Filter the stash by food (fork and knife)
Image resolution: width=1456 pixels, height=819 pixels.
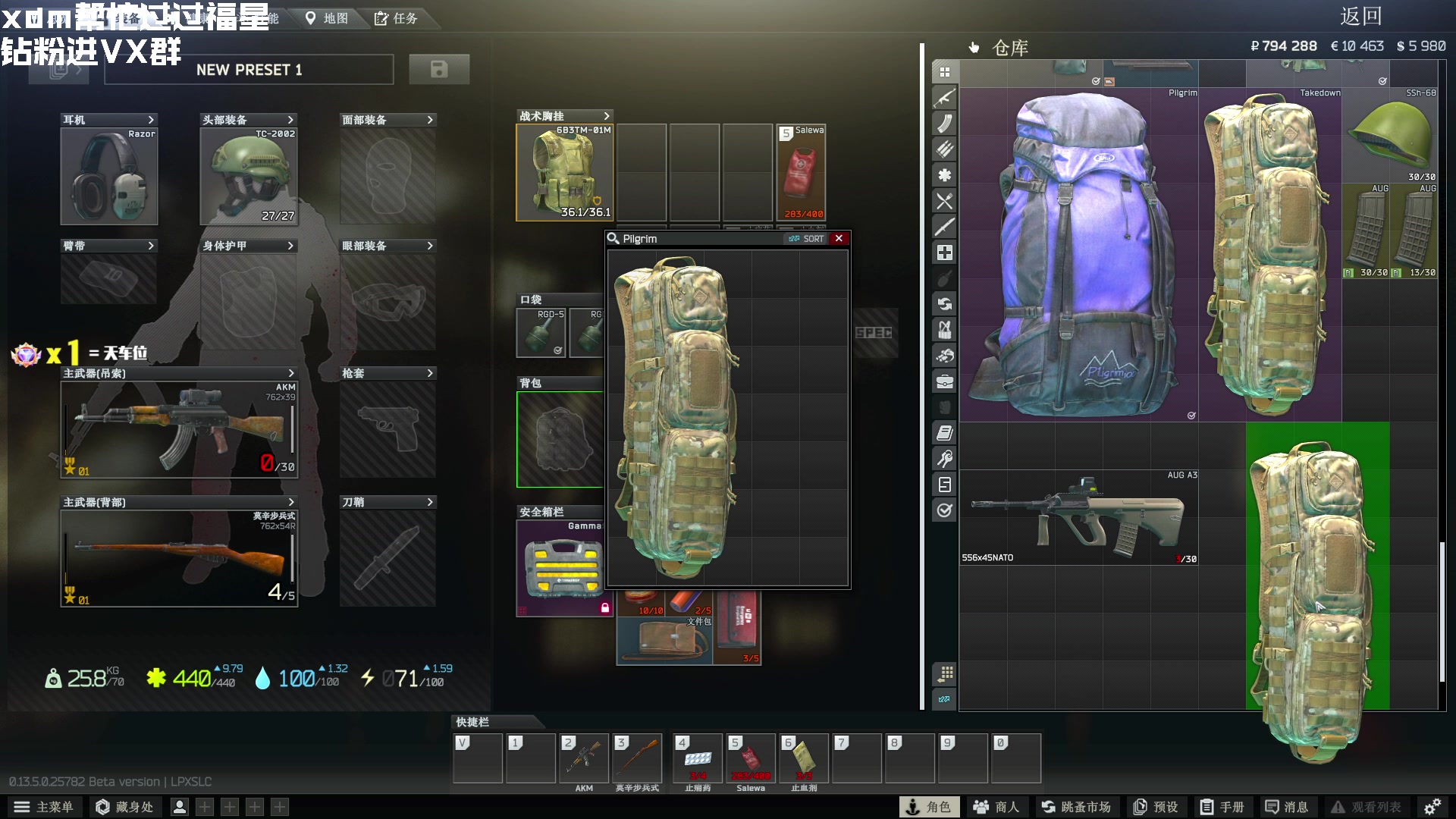(x=944, y=201)
